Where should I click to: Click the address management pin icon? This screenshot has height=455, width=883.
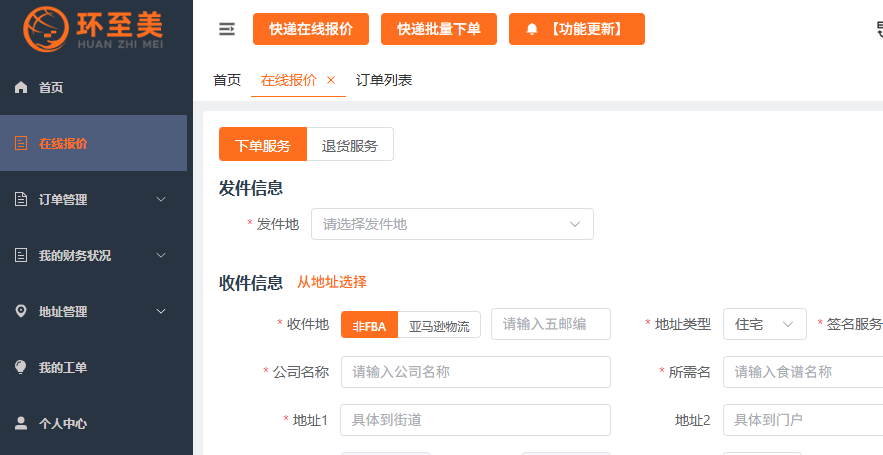coord(21,312)
